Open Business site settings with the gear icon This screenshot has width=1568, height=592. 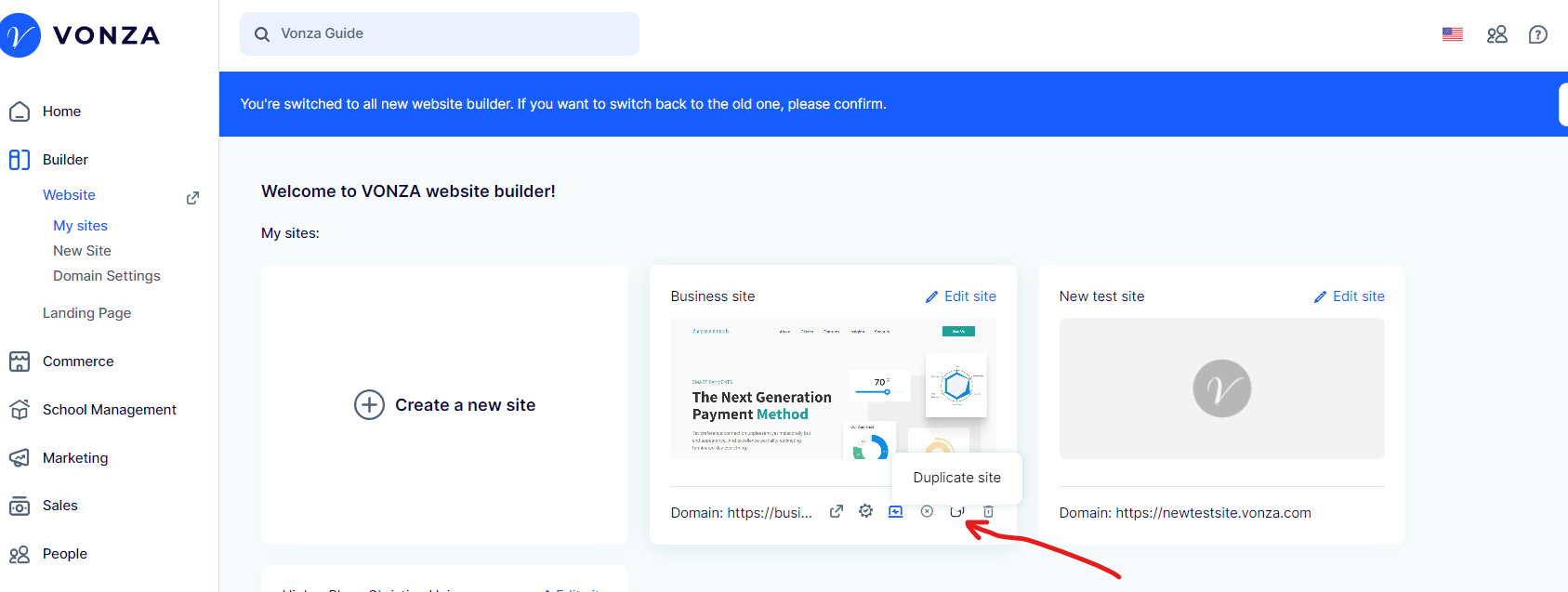coord(866,511)
